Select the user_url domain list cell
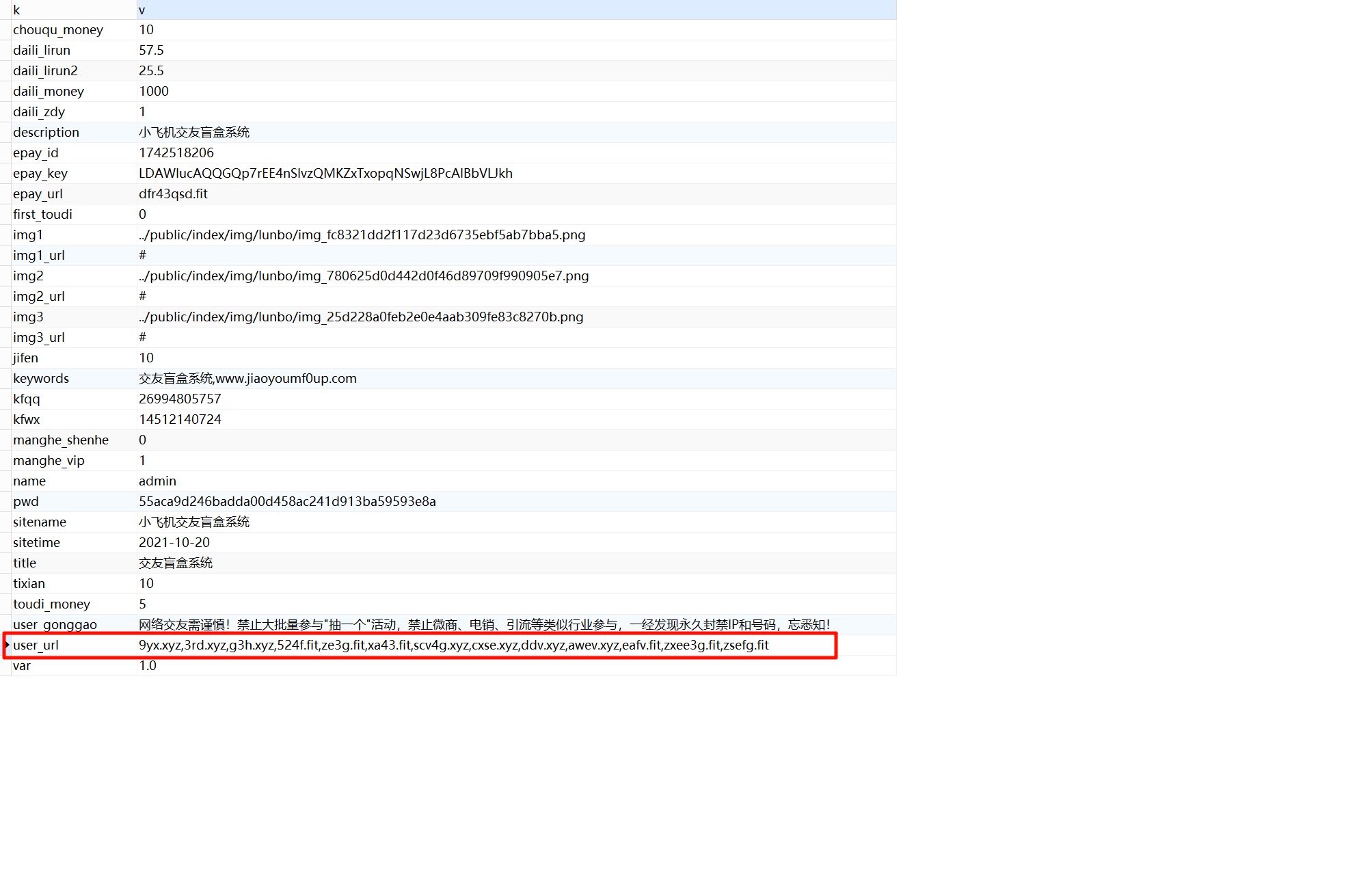This screenshot has width=1372, height=882. click(x=453, y=645)
